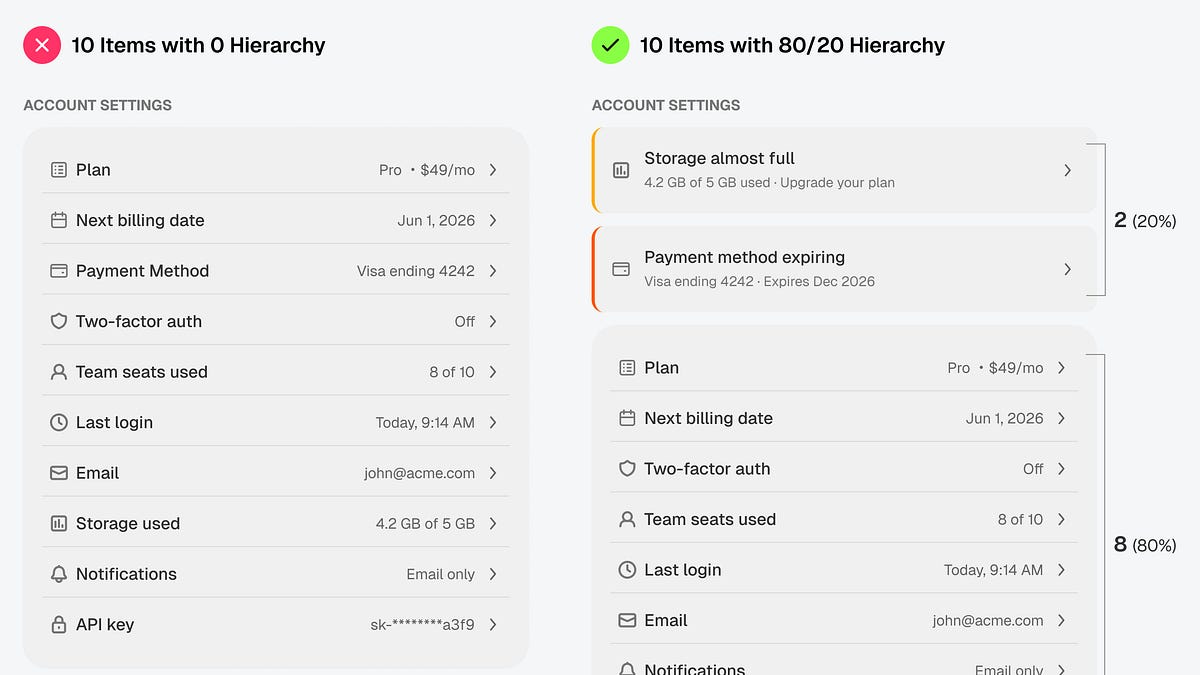Expand Email chevron in 80/20 Hierarchy list
The image size is (1200, 675).
pos(1061,620)
